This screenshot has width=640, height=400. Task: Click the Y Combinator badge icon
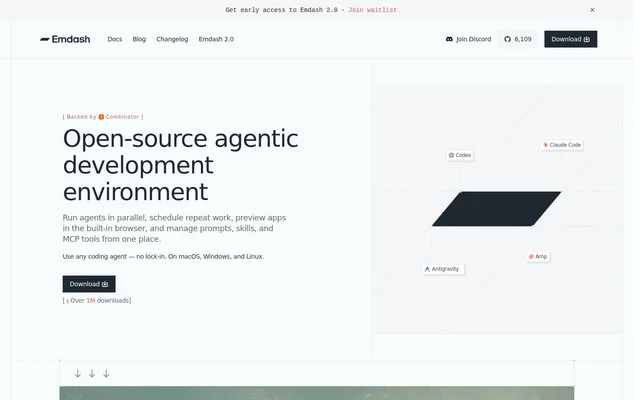click(101, 117)
